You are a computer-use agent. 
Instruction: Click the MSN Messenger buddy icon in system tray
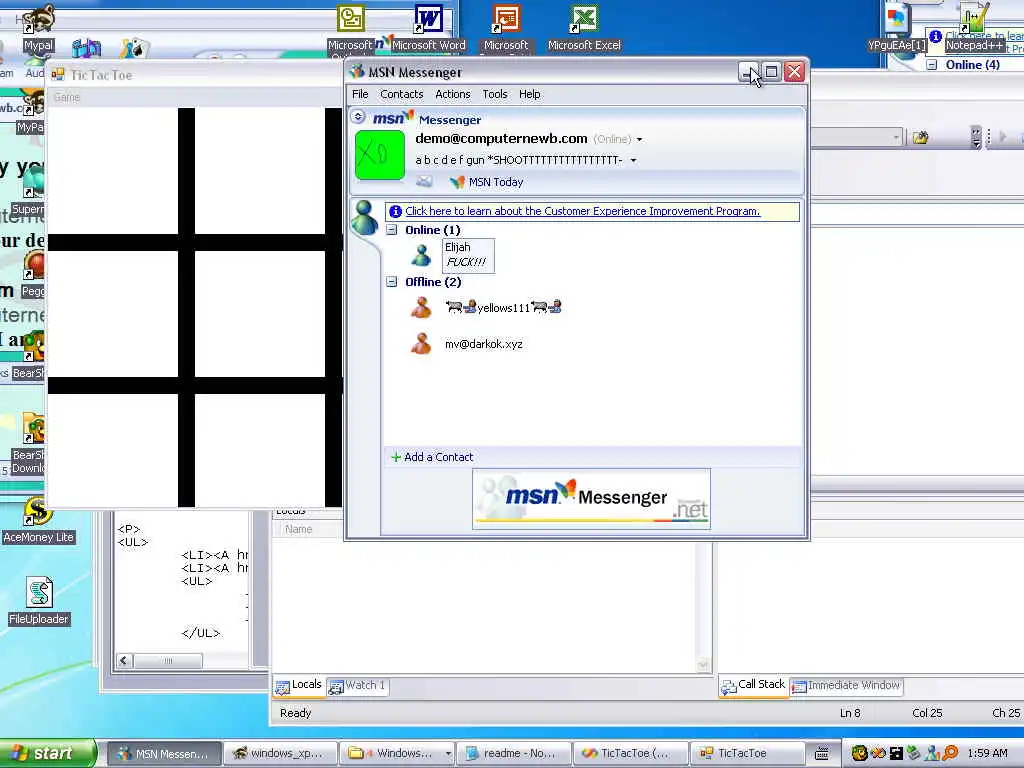(x=933, y=753)
